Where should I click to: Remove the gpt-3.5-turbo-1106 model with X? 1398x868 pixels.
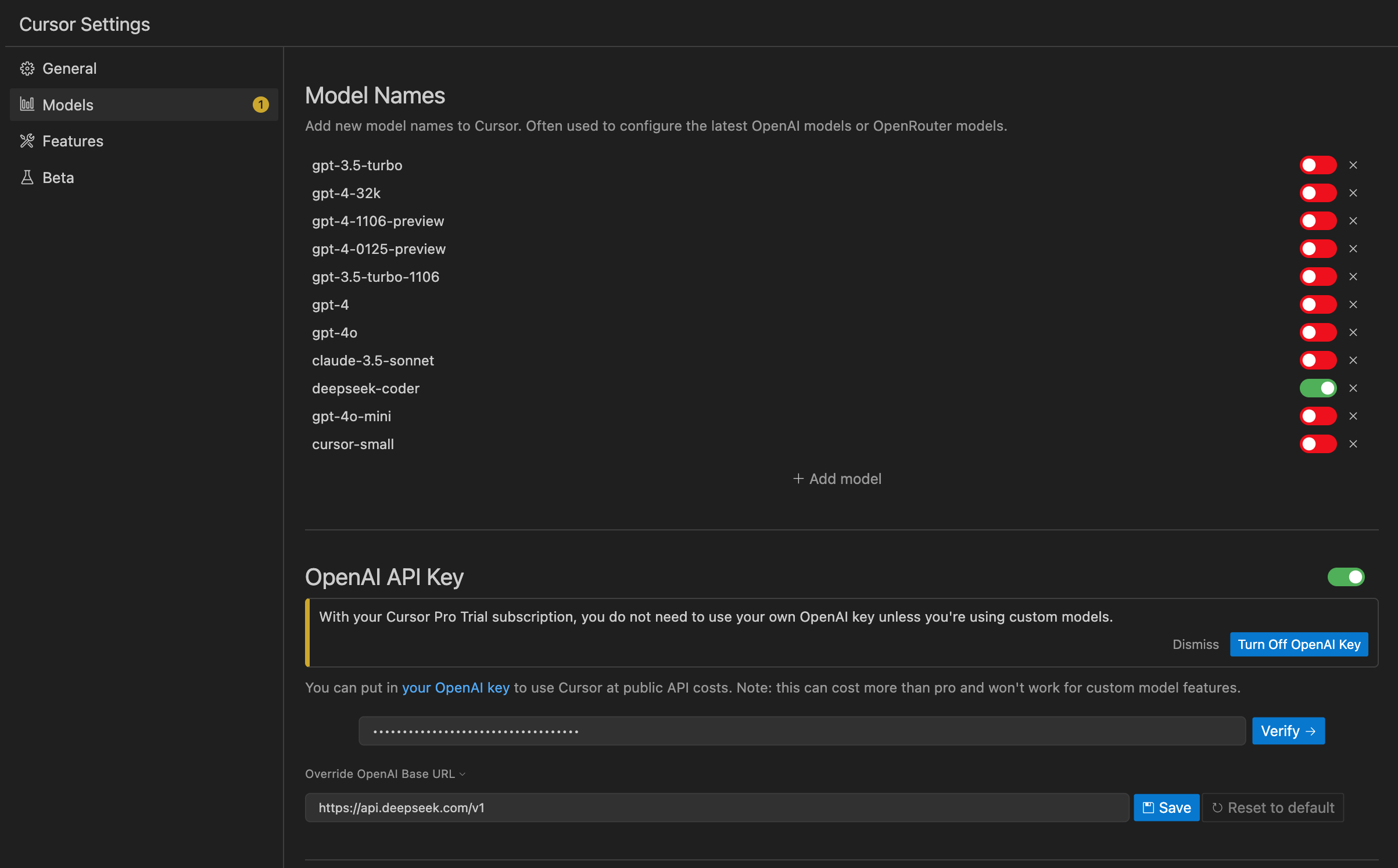pos(1353,277)
